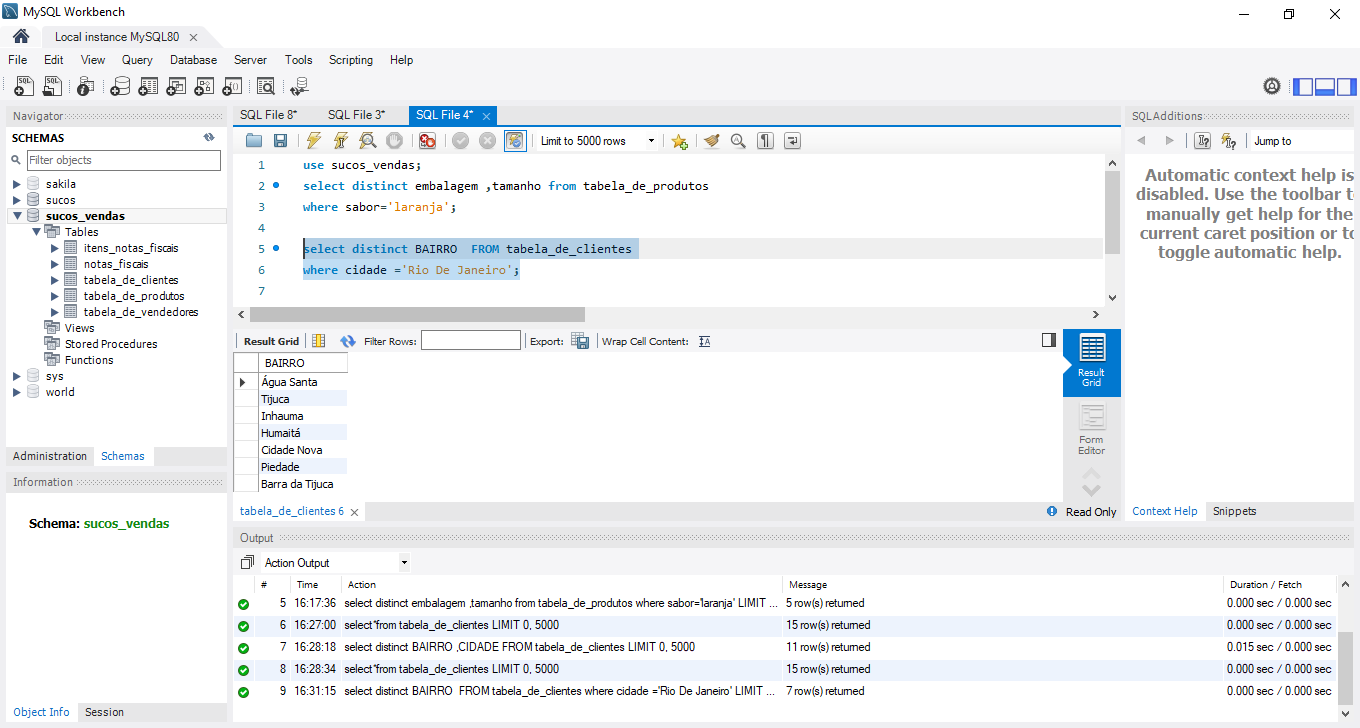Toggle the bottom output panel visibility
This screenshot has height=728, width=1360.
coord(1325,87)
